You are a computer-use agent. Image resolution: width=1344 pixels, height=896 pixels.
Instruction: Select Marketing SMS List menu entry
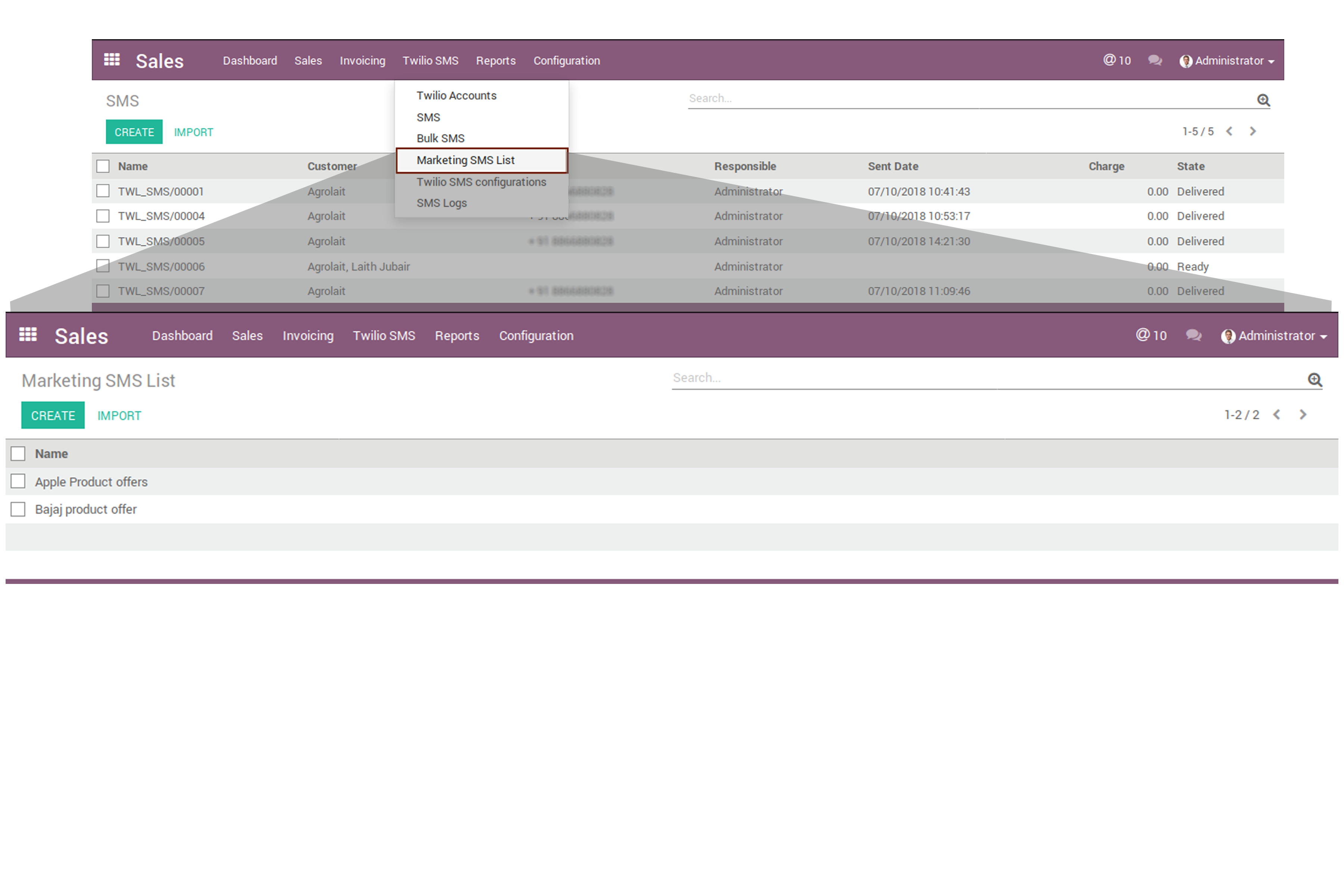(x=465, y=161)
